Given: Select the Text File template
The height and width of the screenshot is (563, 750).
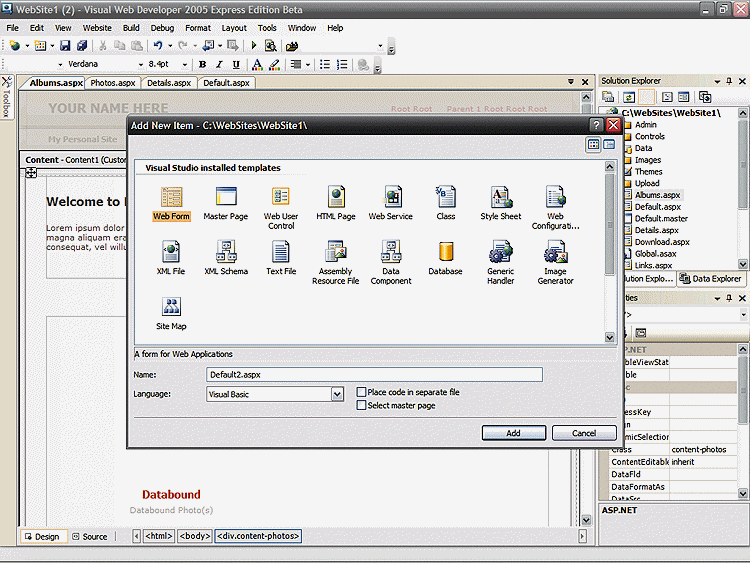Looking at the screenshot, I should (x=281, y=258).
